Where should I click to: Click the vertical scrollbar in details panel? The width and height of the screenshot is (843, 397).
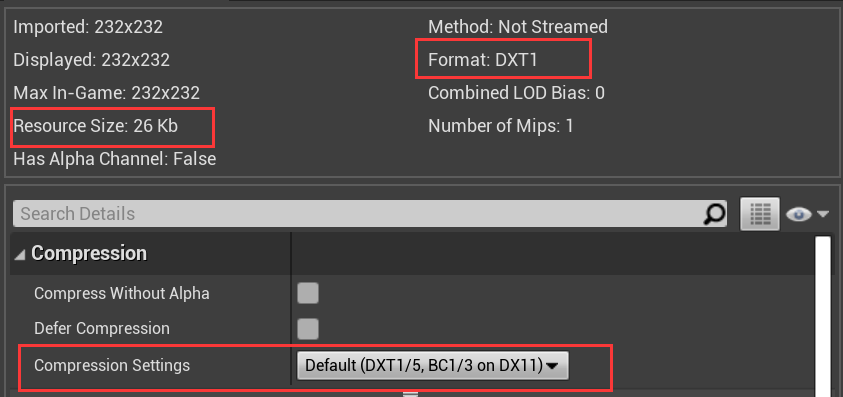click(x=823, y=316)
